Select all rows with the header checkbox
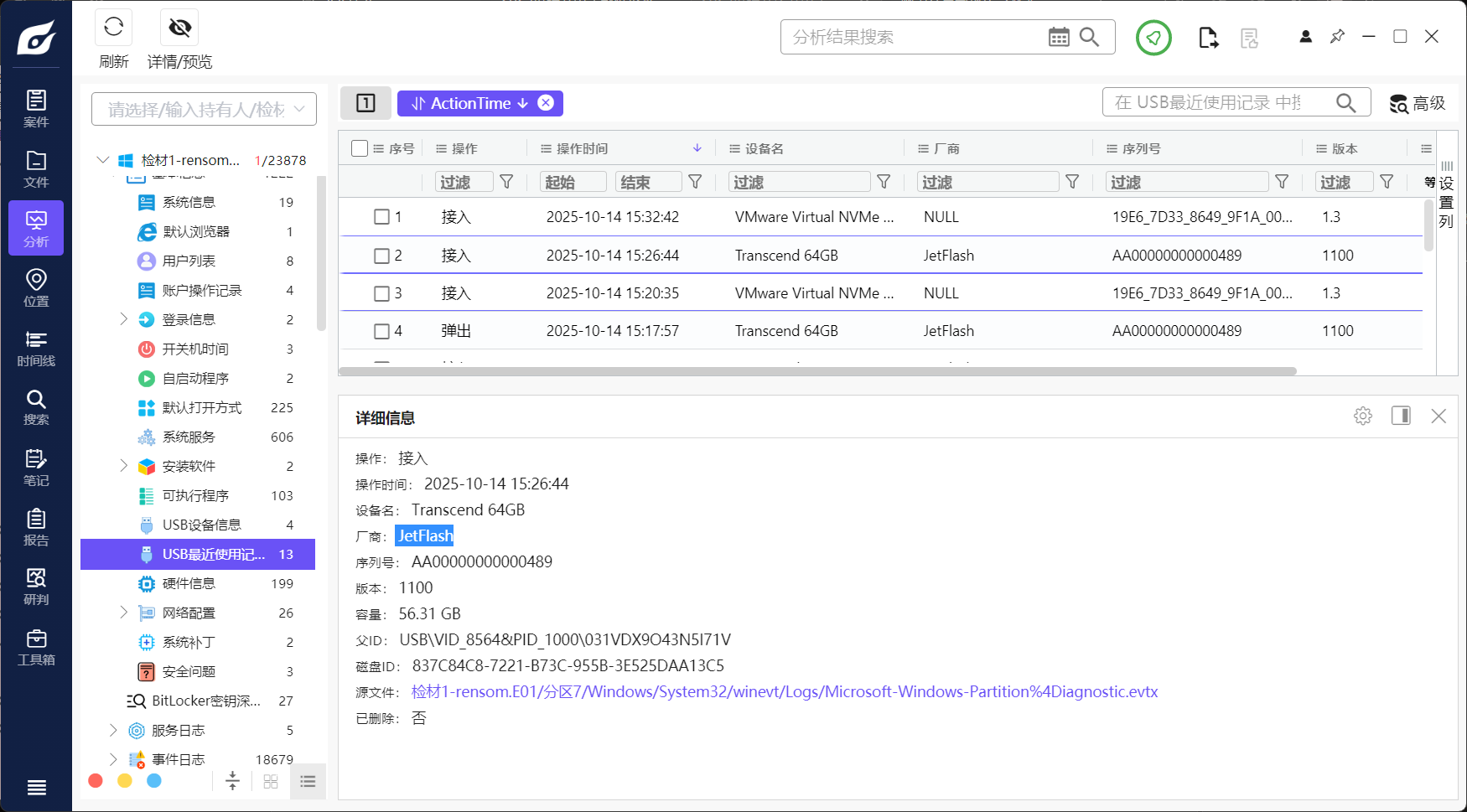This screenshot has height=812, width=1467. coord(360,147)
